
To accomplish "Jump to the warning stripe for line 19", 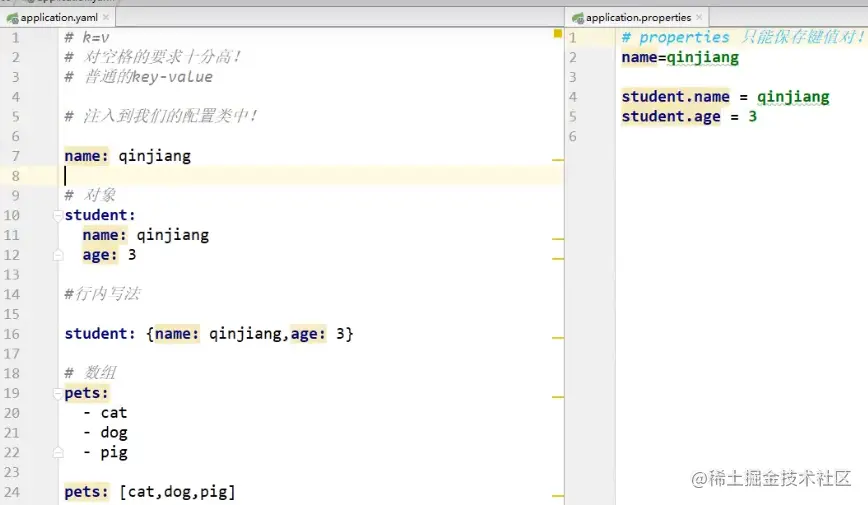I will 558,397.
